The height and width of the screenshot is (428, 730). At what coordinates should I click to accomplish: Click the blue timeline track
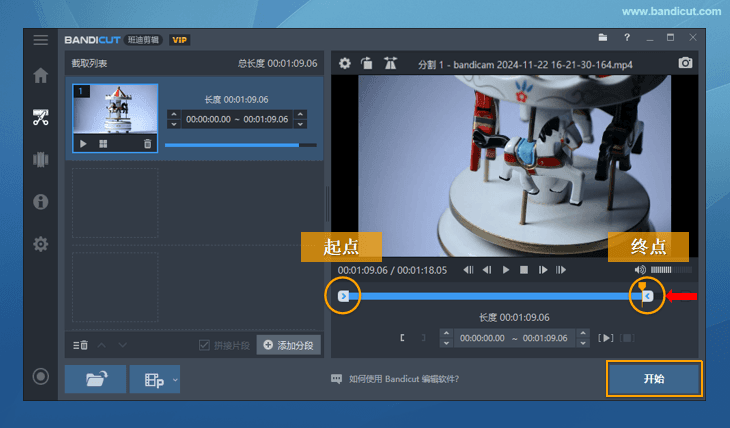click(x=495, y=296)
